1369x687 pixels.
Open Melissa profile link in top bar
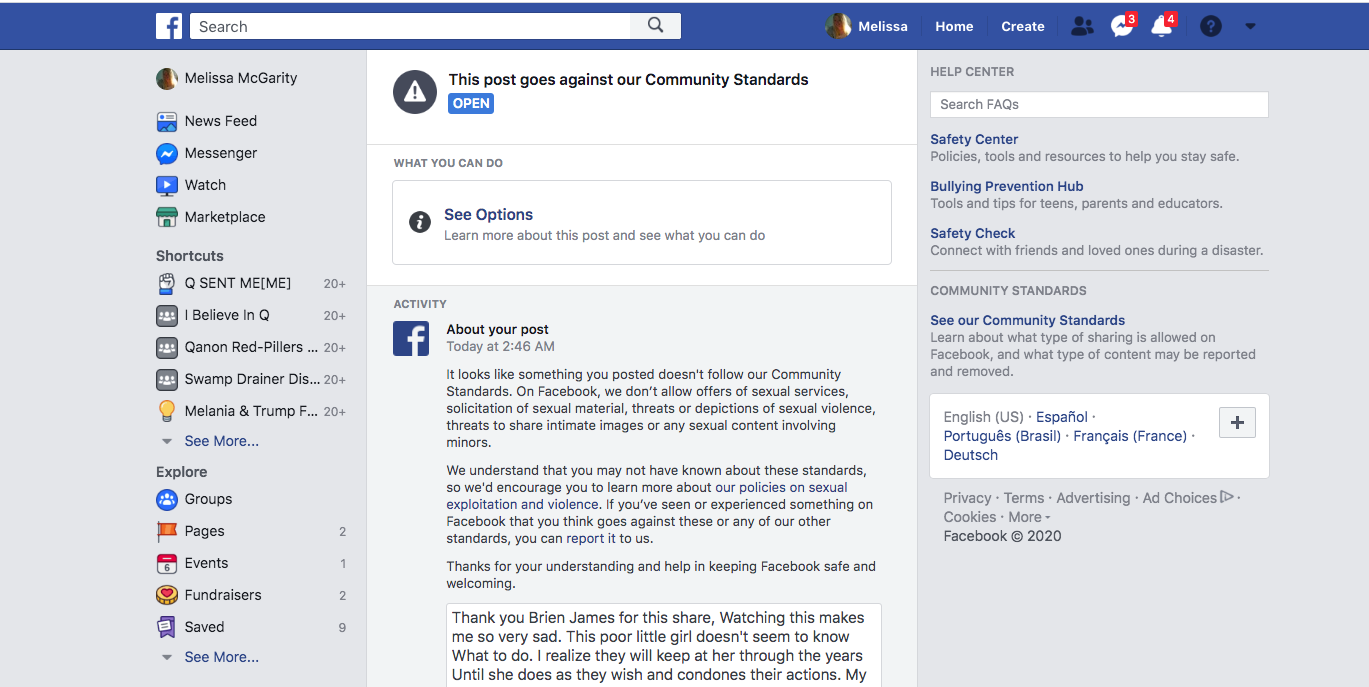(x=883, y=27)
